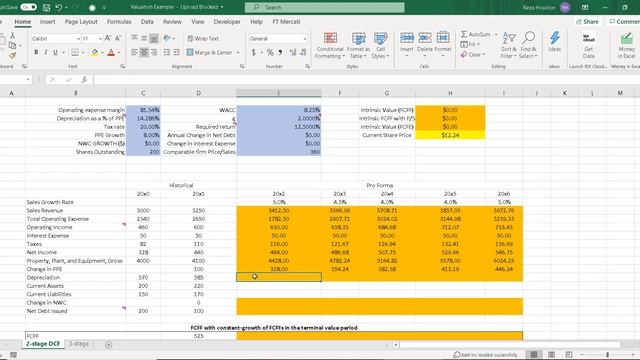
Task: Click the Comments button
Action: click(x=623, y=22)
